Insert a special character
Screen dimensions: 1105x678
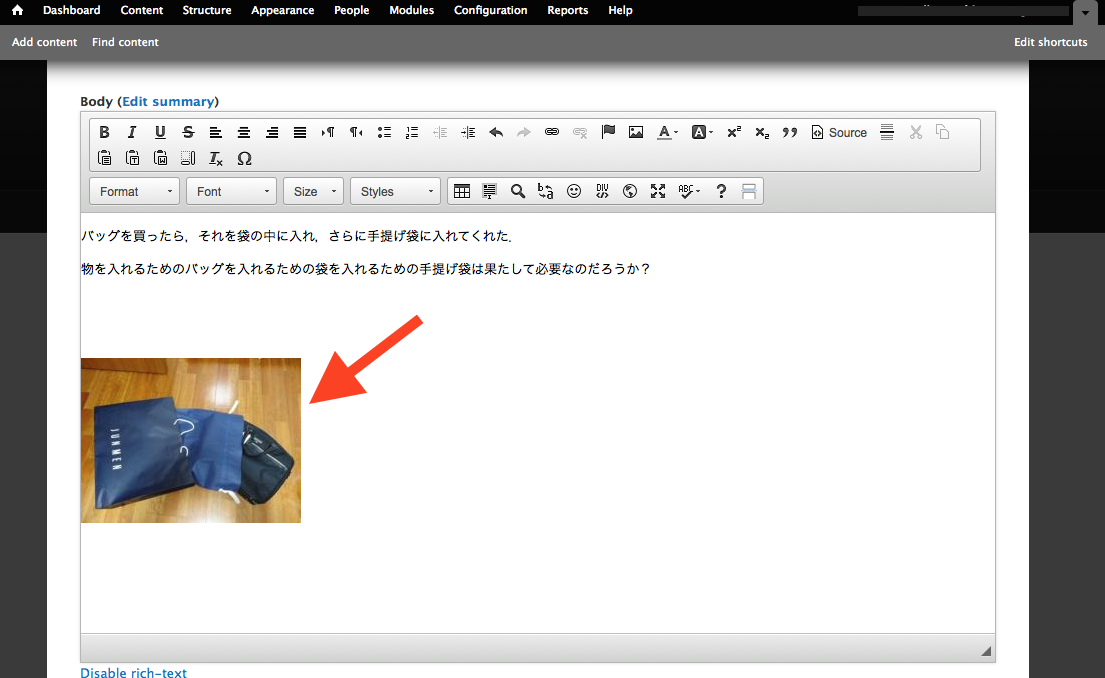coord(245,158)
